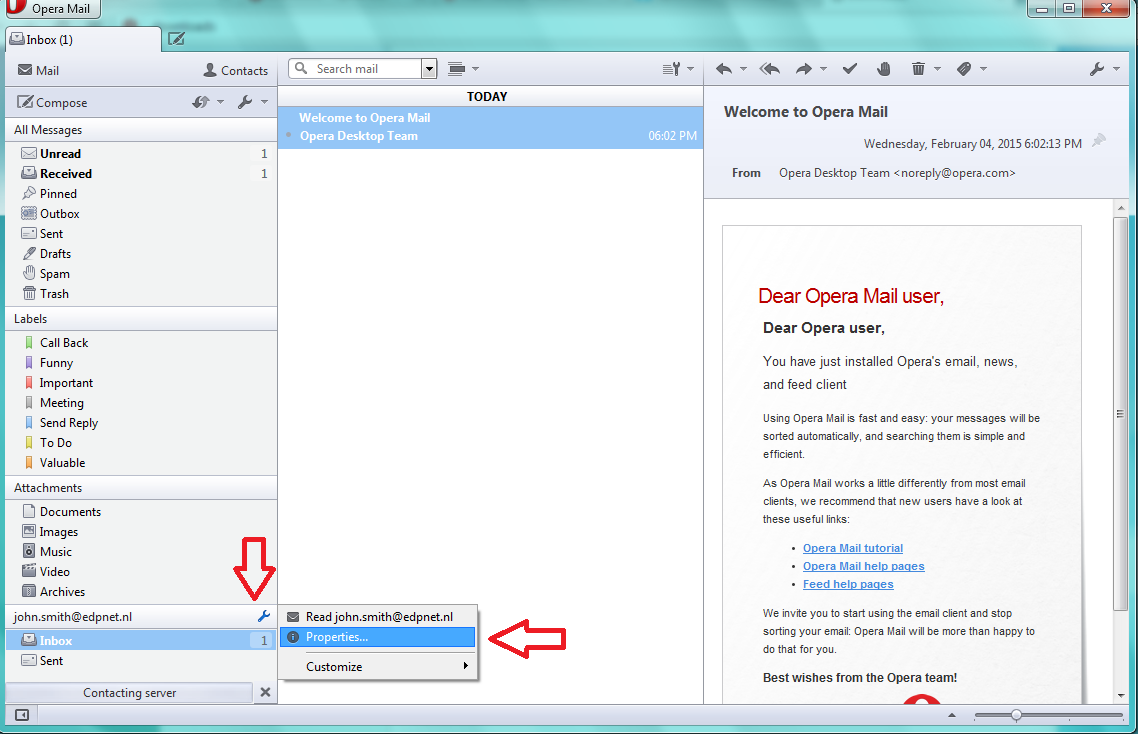Select the To Do label

coord(142,443)
